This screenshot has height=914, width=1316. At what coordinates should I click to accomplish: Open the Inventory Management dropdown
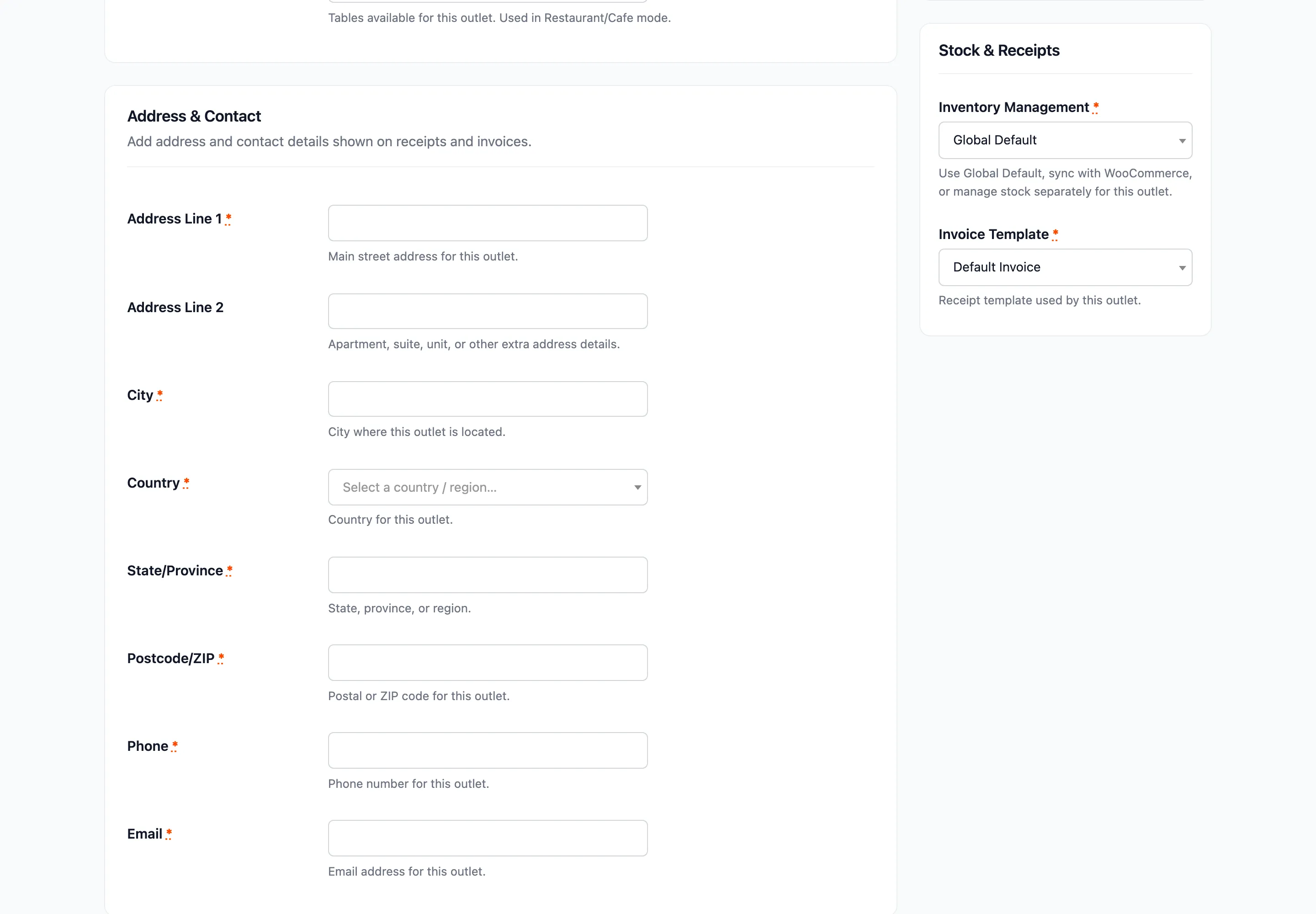(x=1065, y=140)
